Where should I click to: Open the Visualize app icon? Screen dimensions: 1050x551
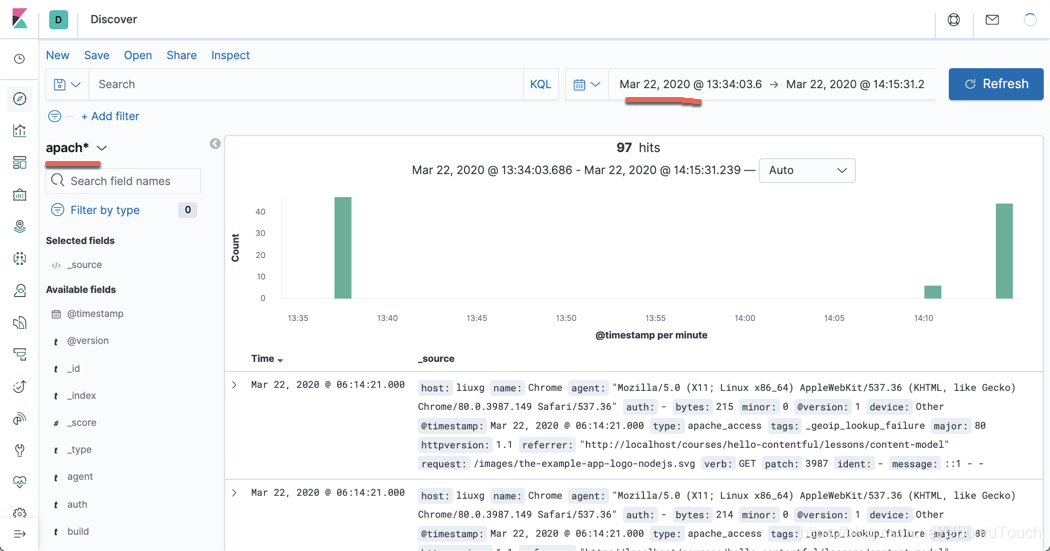19,131
